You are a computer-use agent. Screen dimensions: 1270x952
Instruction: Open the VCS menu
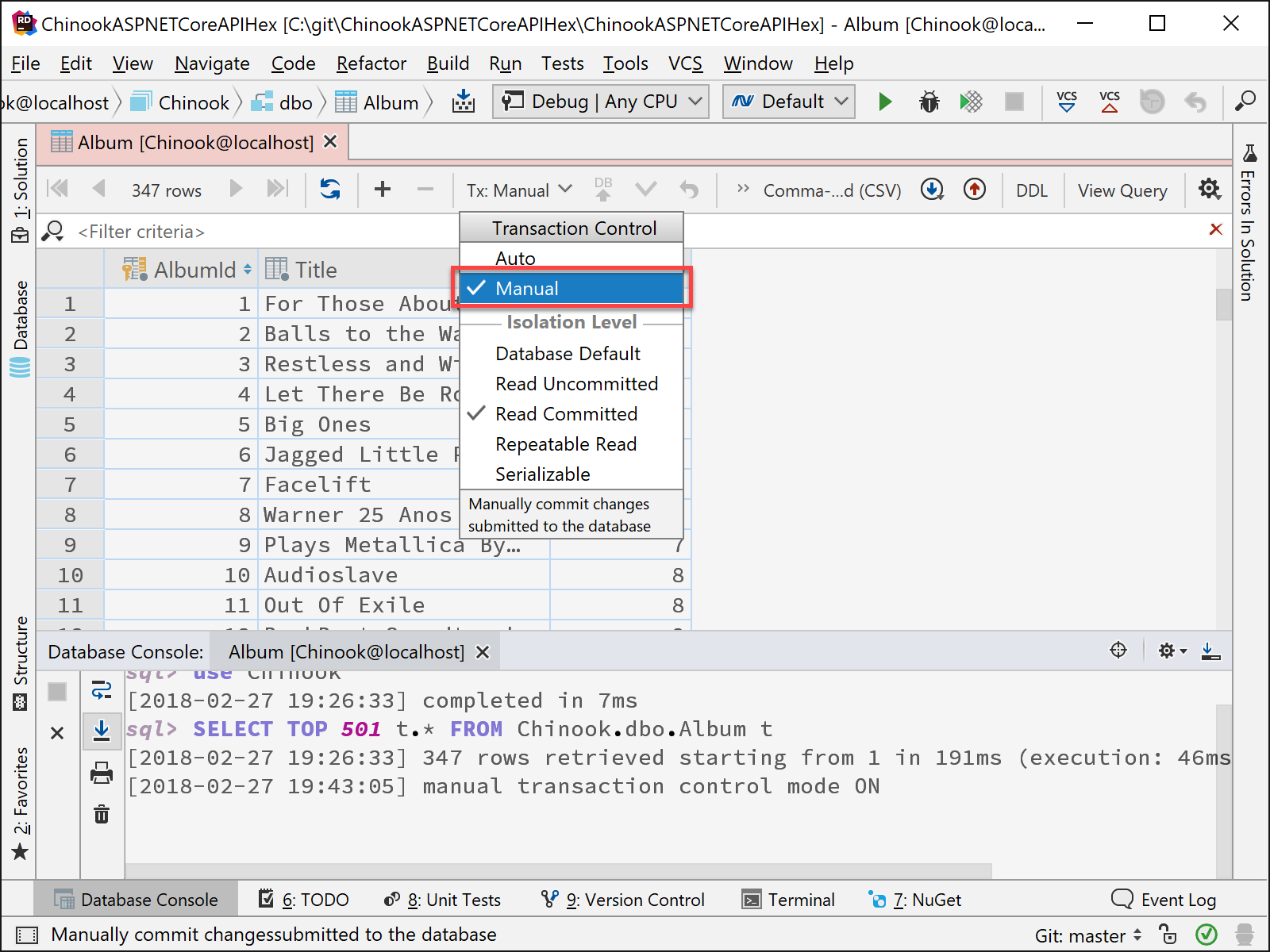(x=685, y=63)
